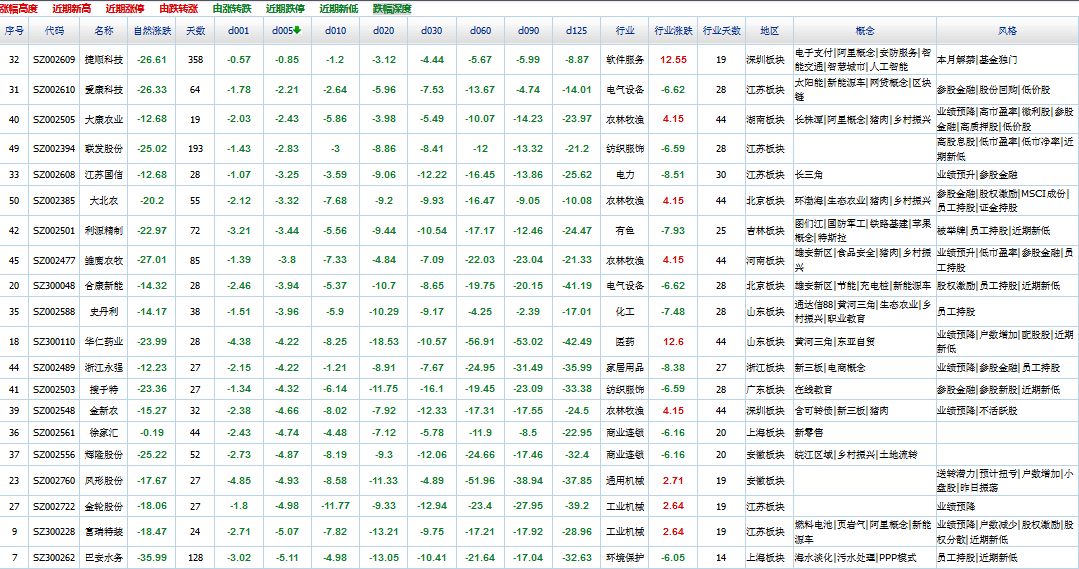This screenshot has width=1079, height=569.
Task: Click the red 12.55 industry change value
Action: [x=673, y=60]
